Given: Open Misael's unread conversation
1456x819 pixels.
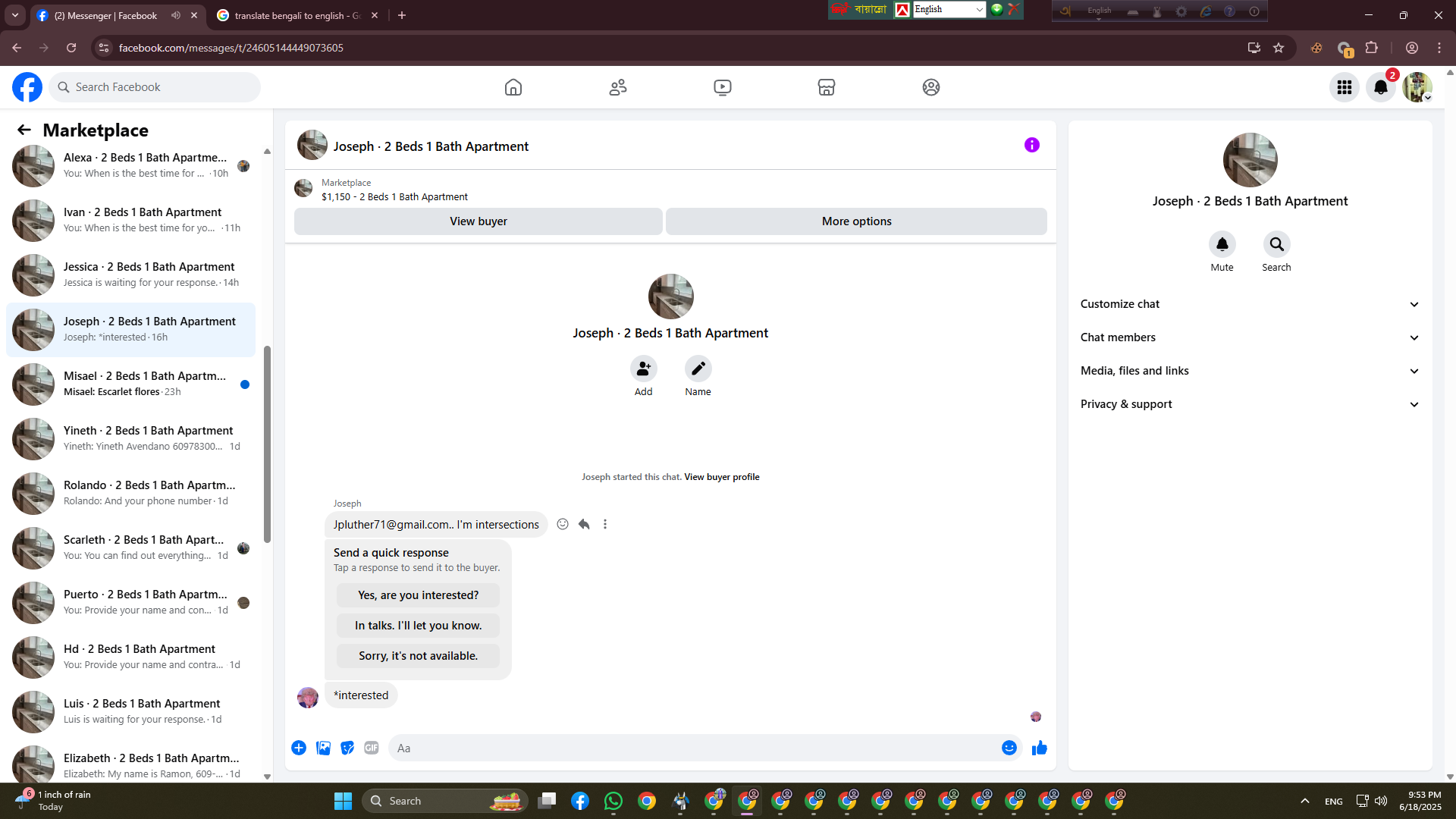Looking at the screenshot, I should click(x=130, y=384).
